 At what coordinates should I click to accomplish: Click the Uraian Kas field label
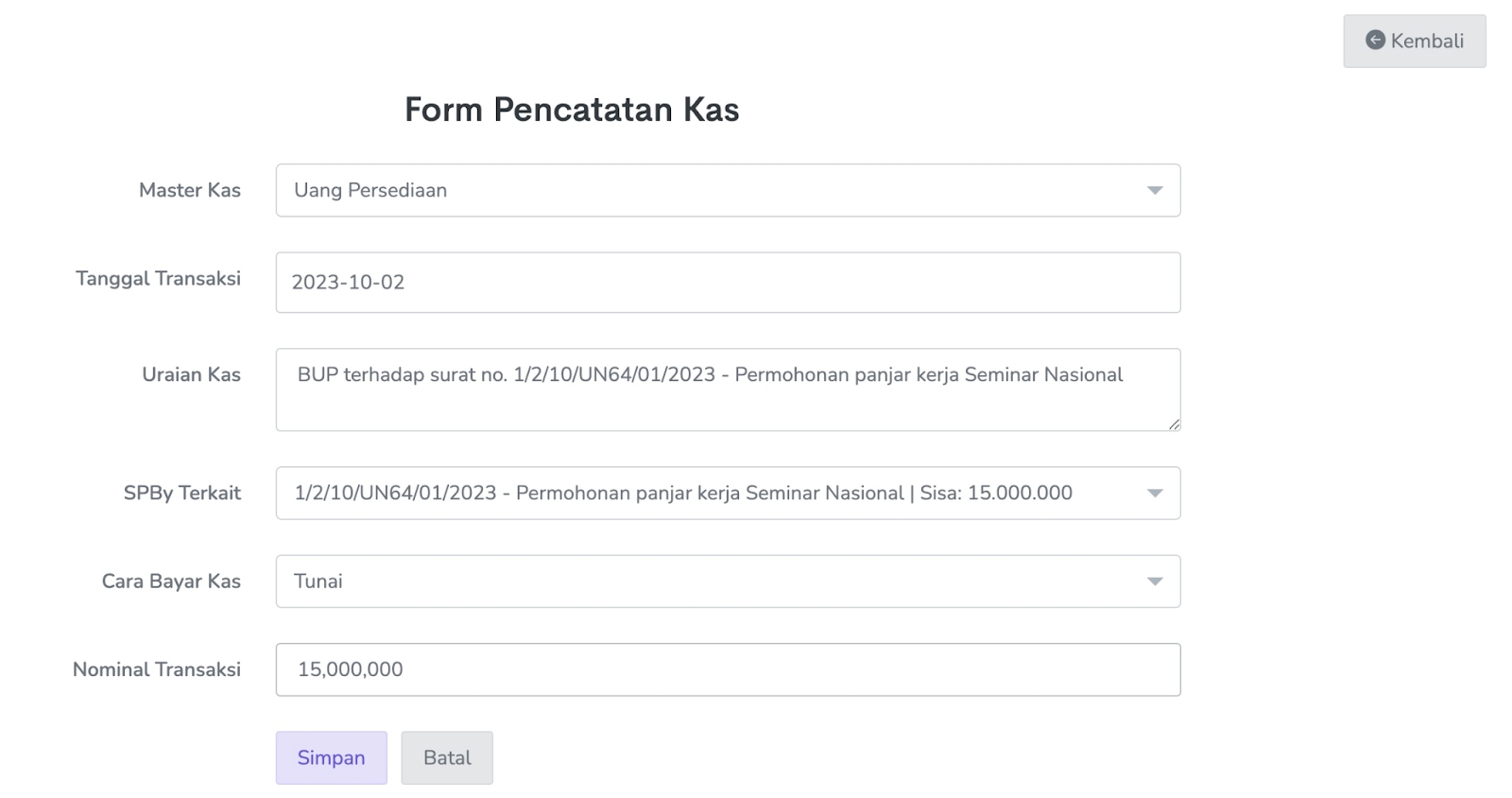[191, 374]
